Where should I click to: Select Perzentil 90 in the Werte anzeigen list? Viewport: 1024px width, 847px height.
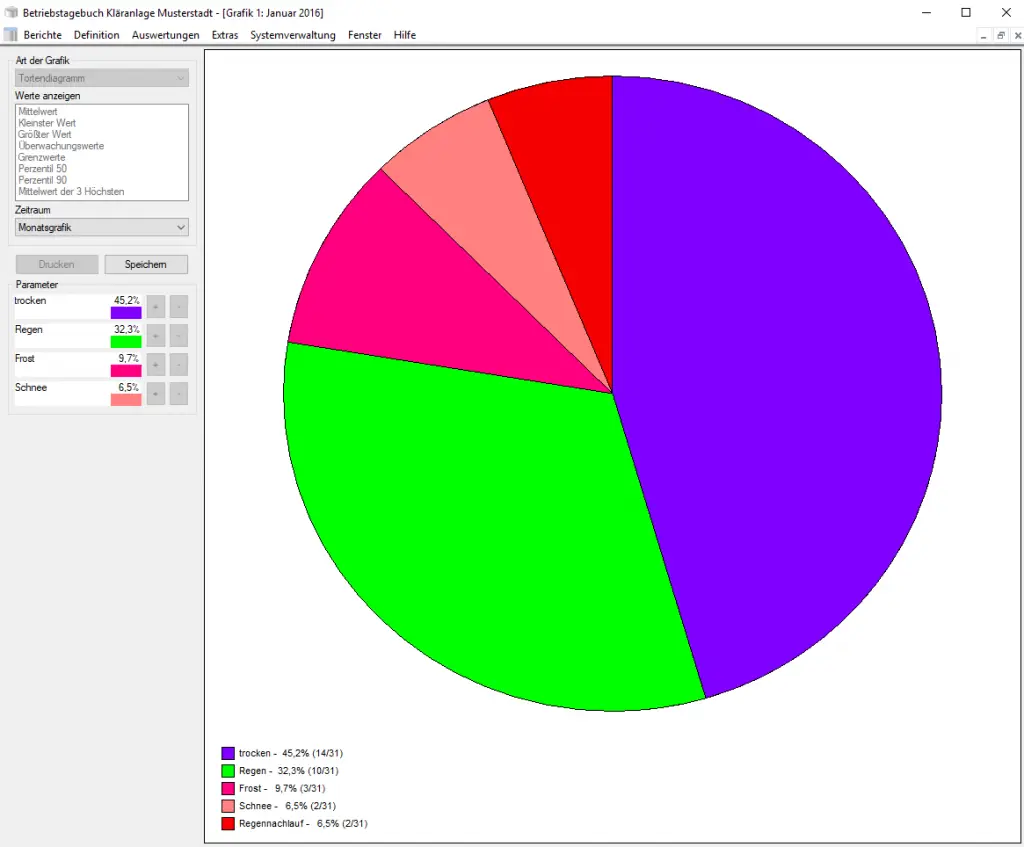point(42,180)
